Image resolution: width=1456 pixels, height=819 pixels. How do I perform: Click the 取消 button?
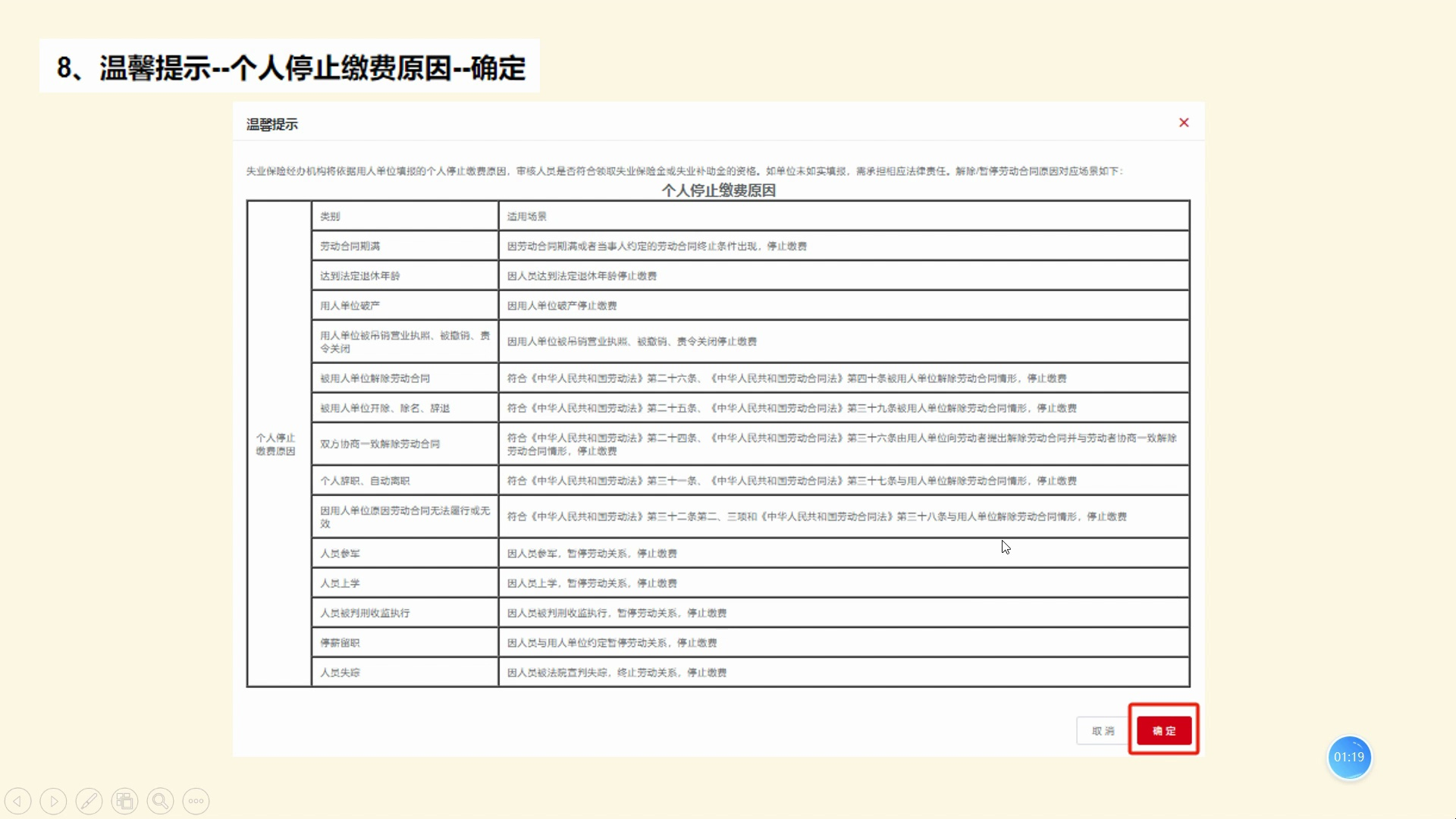[x=1103, y=731]
